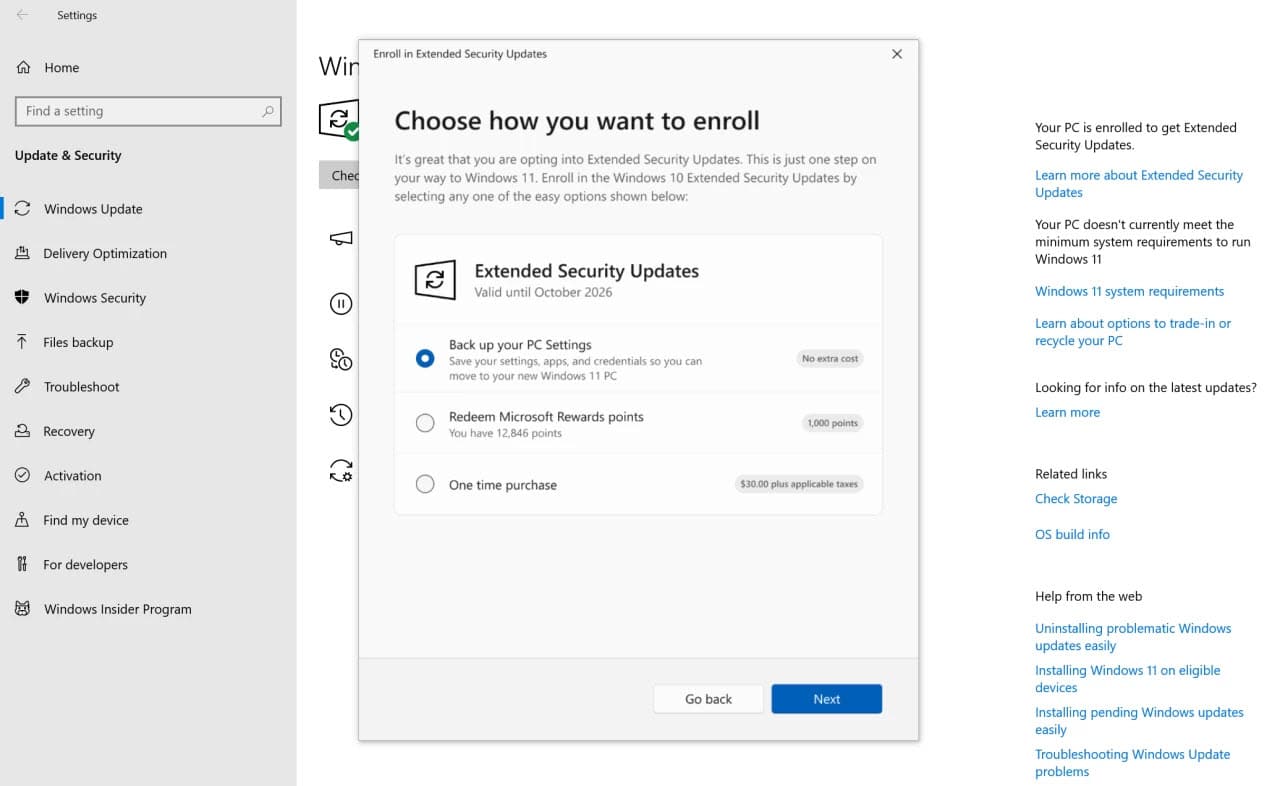Click the Troubleshoot wrench icon
This screenshot has width=1280, height=786.
[22, 387]
